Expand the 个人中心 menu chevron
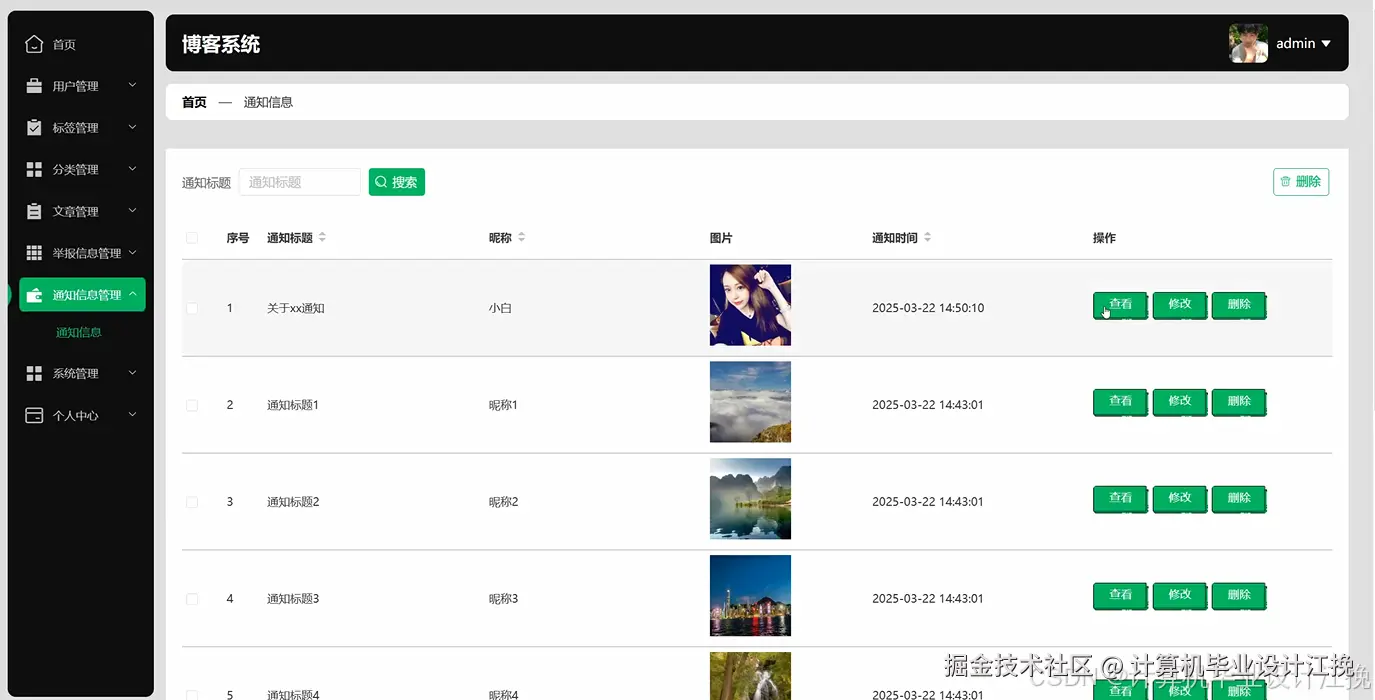 [x=133, y=415]
